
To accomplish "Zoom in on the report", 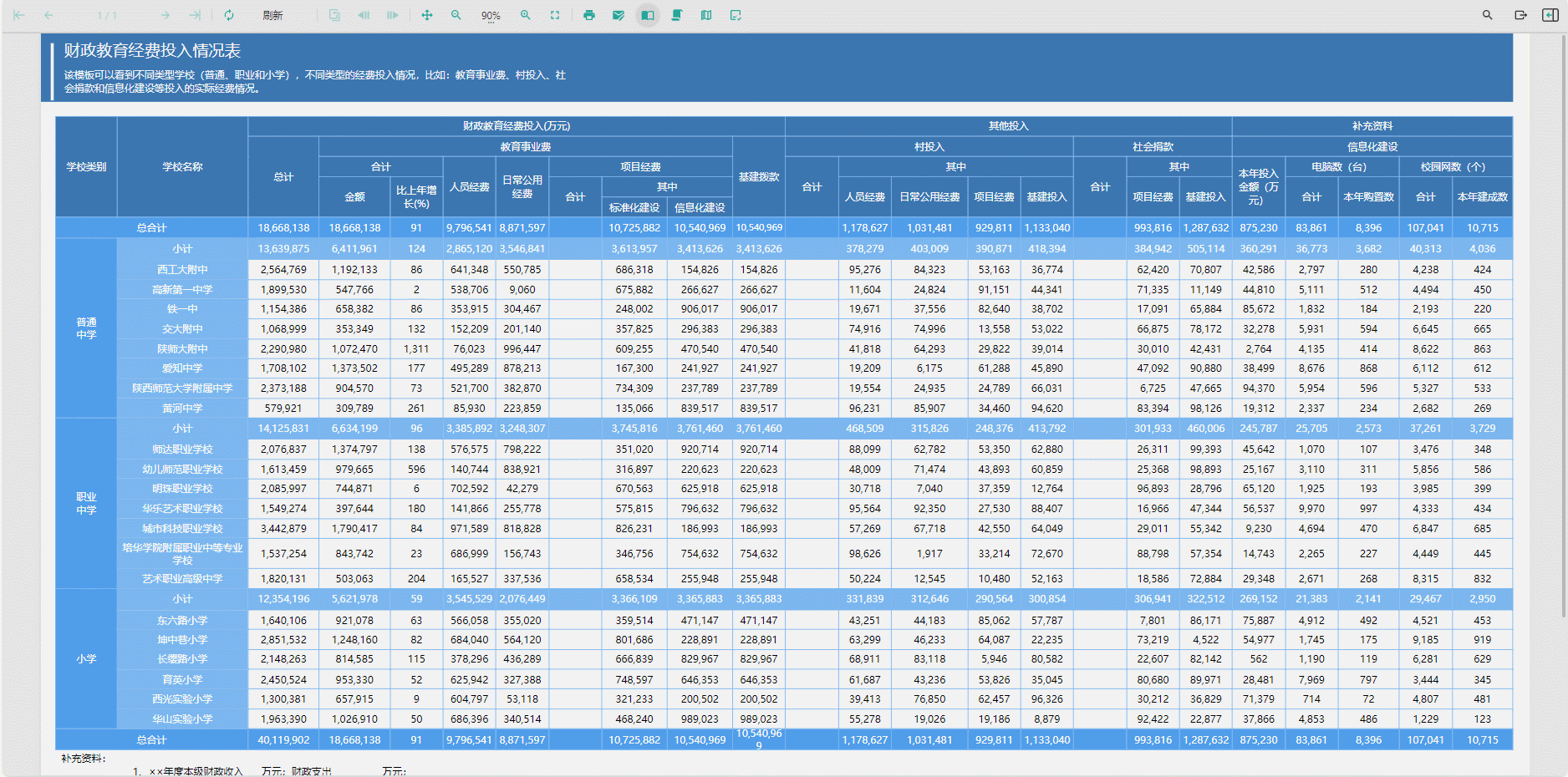I will [526, 15].
